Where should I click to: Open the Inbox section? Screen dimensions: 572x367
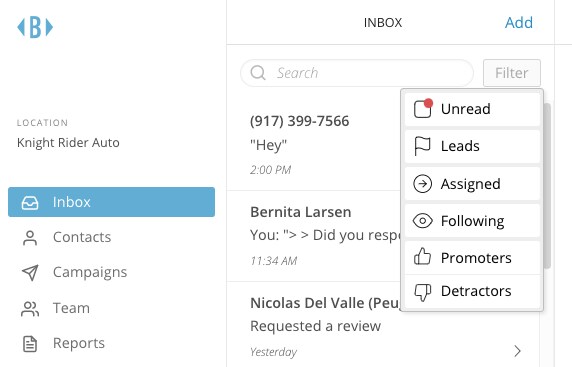click(x=111, y=202)
